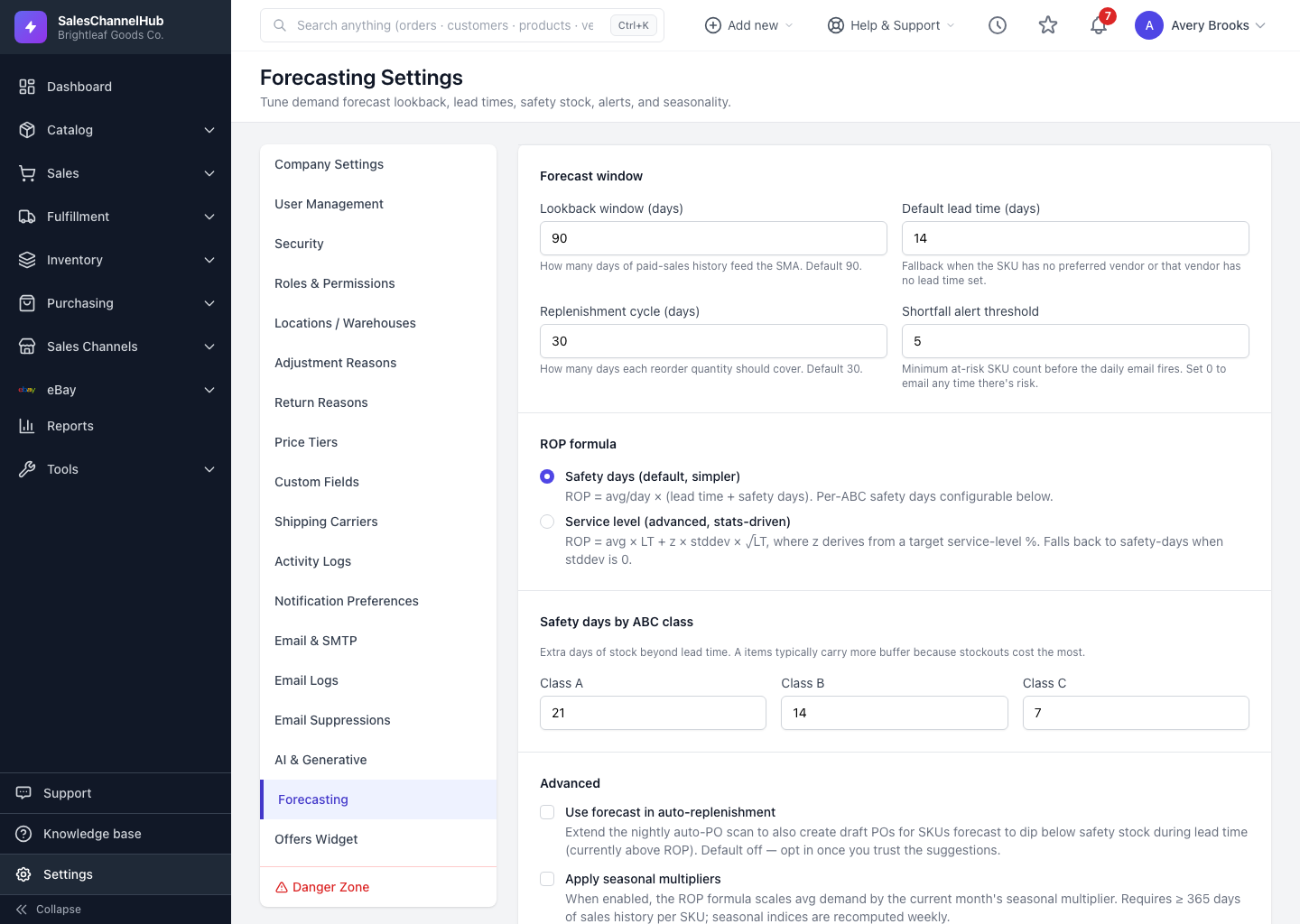The width and height of the screenshot is (1300, 924).
Task: Expand the Purchasing chevron
Action: (x=209, y=303)
